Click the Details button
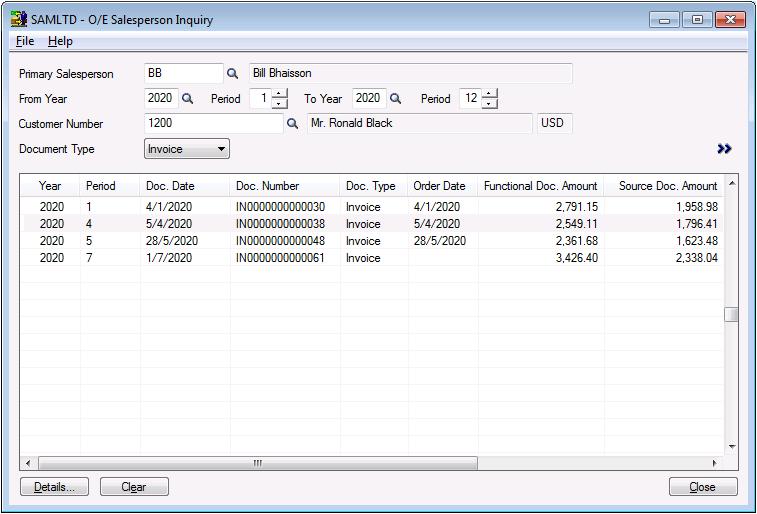 pyautogui.click(x=54, y=487)
